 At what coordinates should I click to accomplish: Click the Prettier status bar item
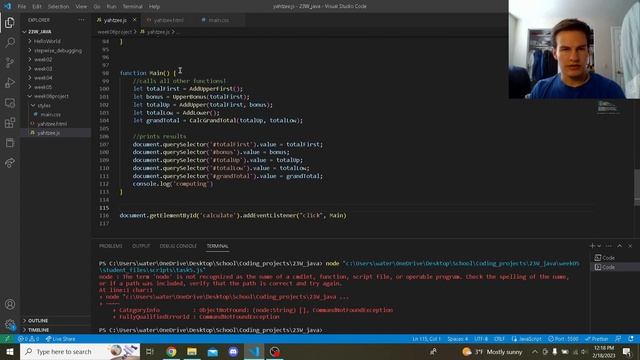[x=597, y=339]
